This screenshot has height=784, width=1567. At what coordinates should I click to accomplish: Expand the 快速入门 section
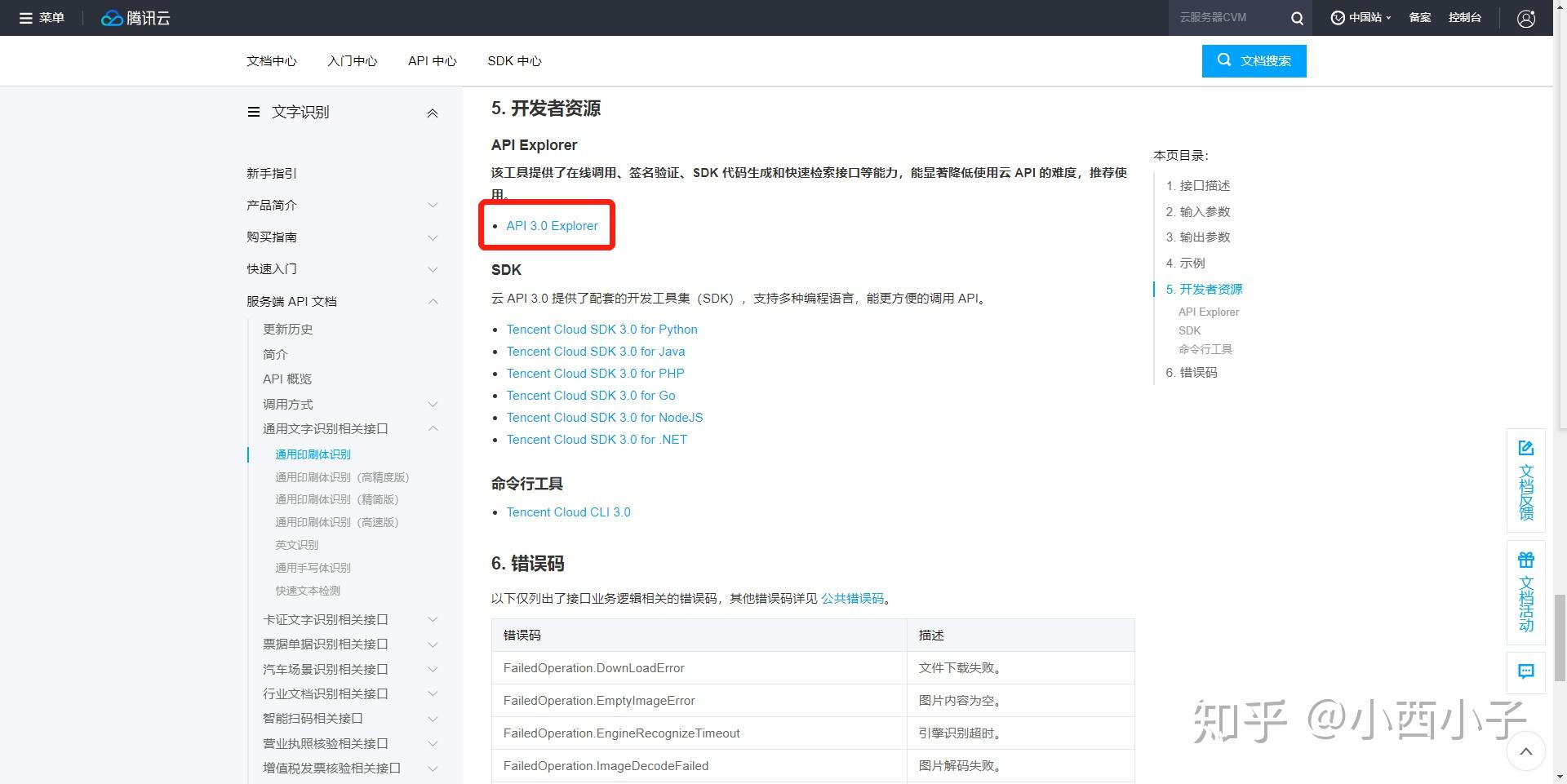[x=433, y=269]
